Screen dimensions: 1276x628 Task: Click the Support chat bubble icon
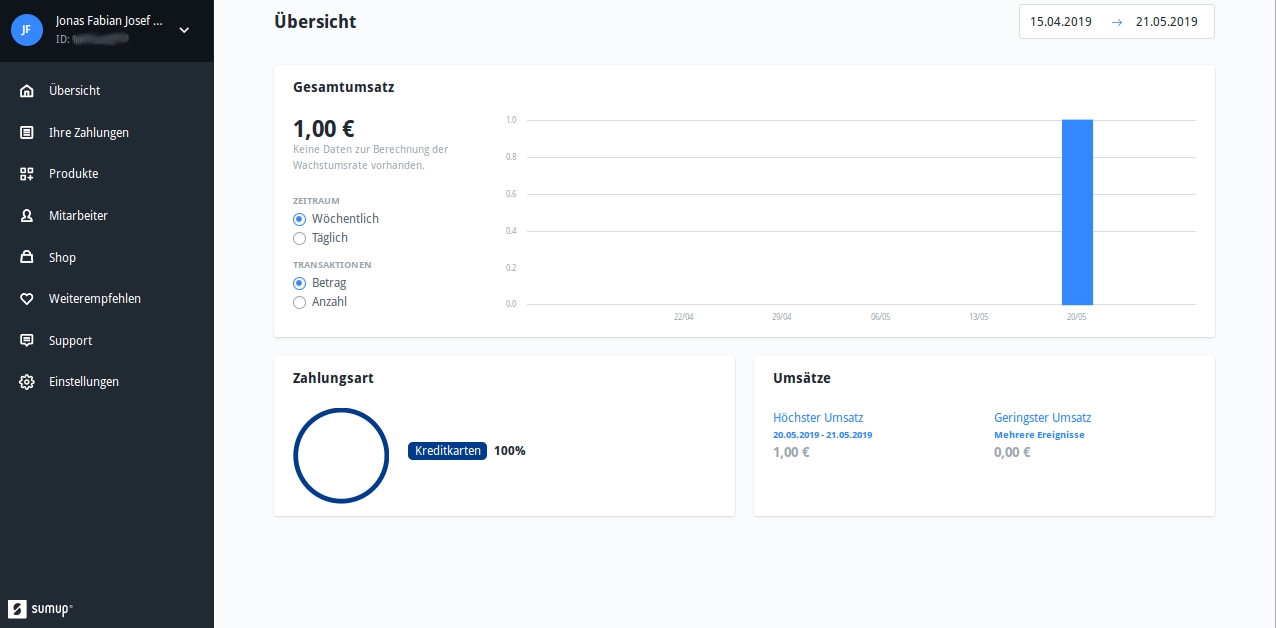coord(27,341)
